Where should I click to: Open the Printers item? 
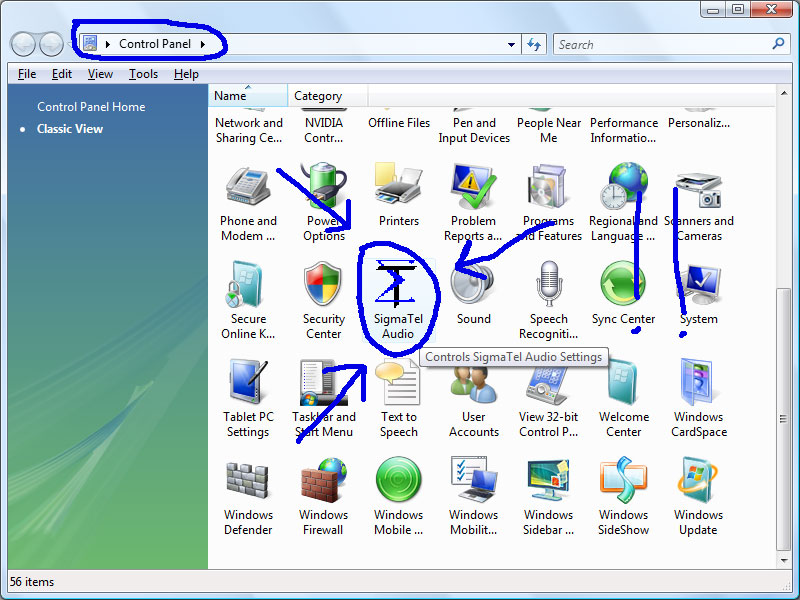(x=398, y=196)
